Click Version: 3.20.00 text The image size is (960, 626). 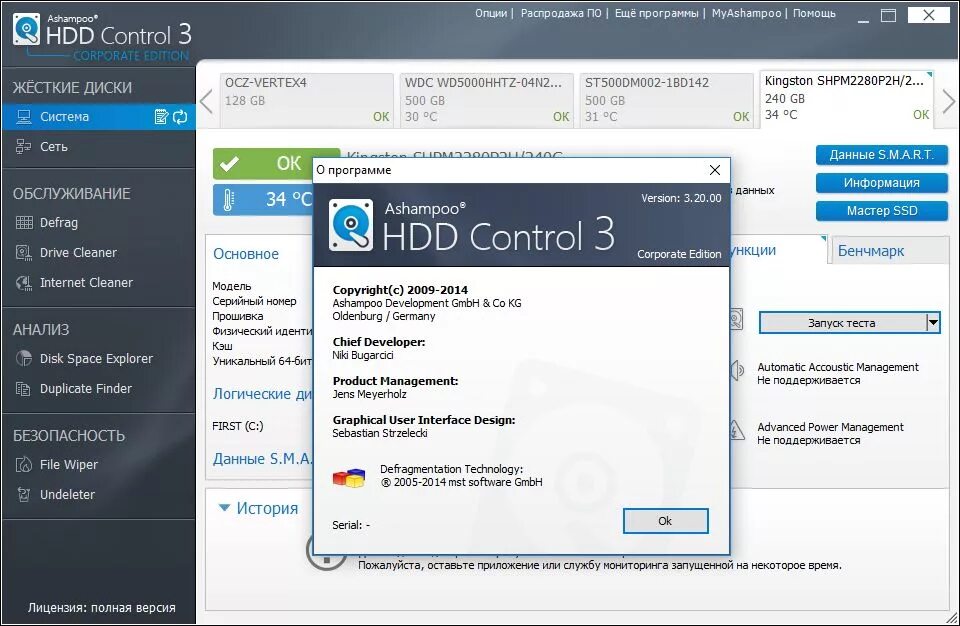tap(681, 198)
